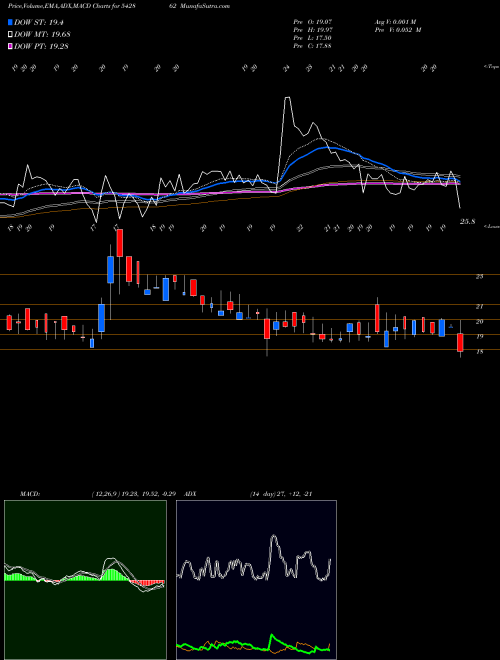This screenshot has height=660, width=500.
Task: Select the 'DOW MT: 19.68' legend text
Action: tap(42, 35)
